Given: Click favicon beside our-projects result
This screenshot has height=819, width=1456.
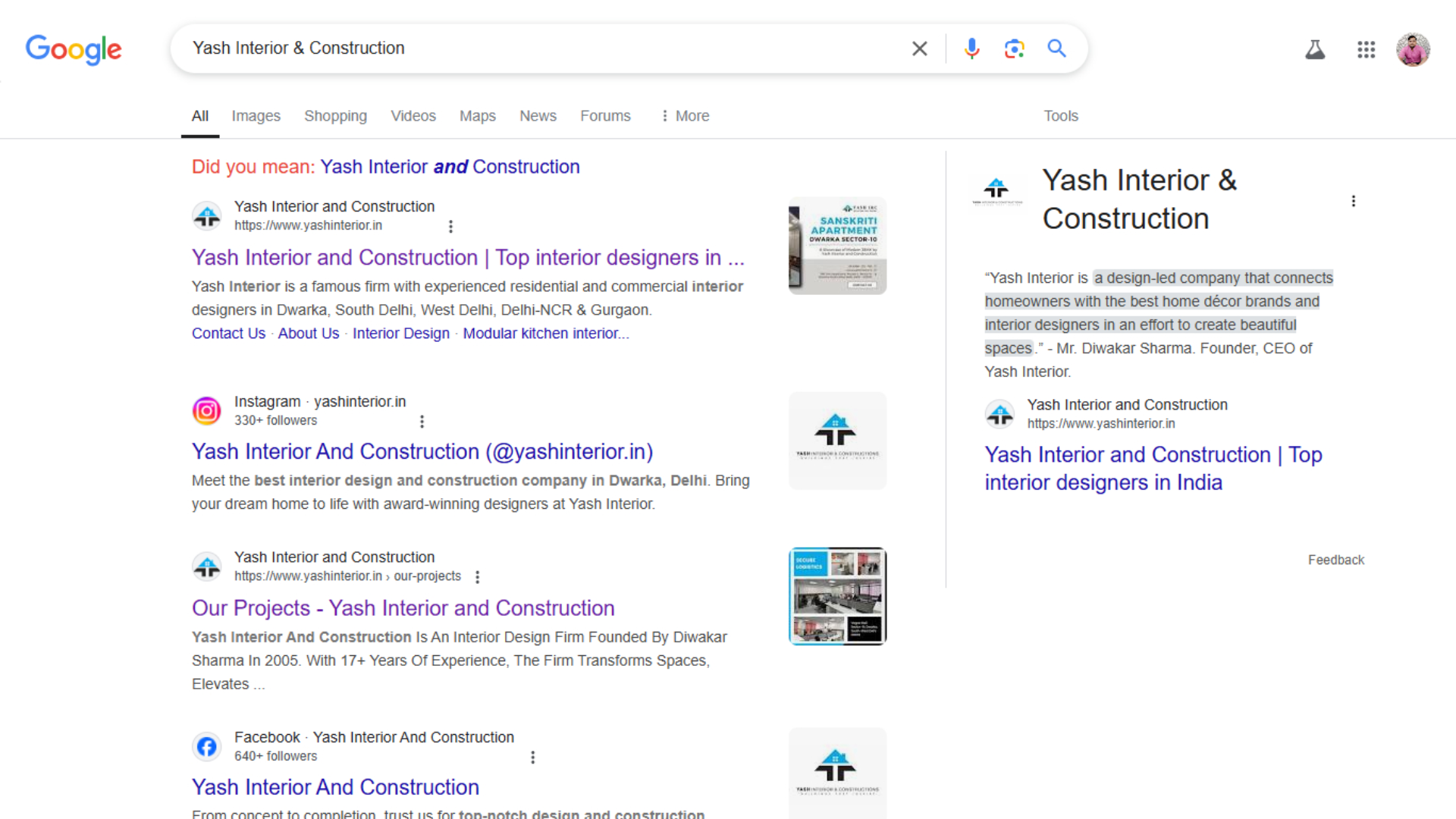Looking at the screenshot, I should 206,566.
